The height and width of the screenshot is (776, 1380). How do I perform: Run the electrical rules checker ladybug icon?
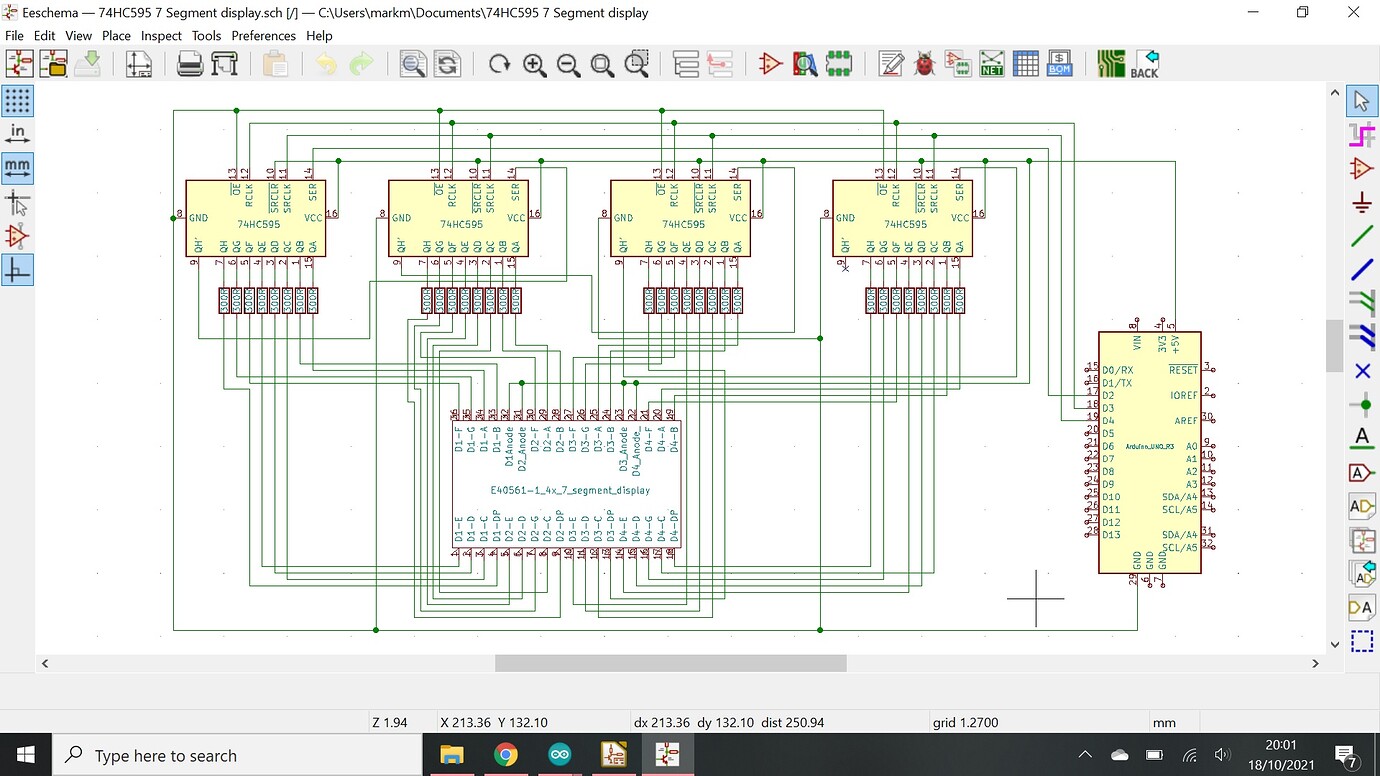(x=924, y=65)
